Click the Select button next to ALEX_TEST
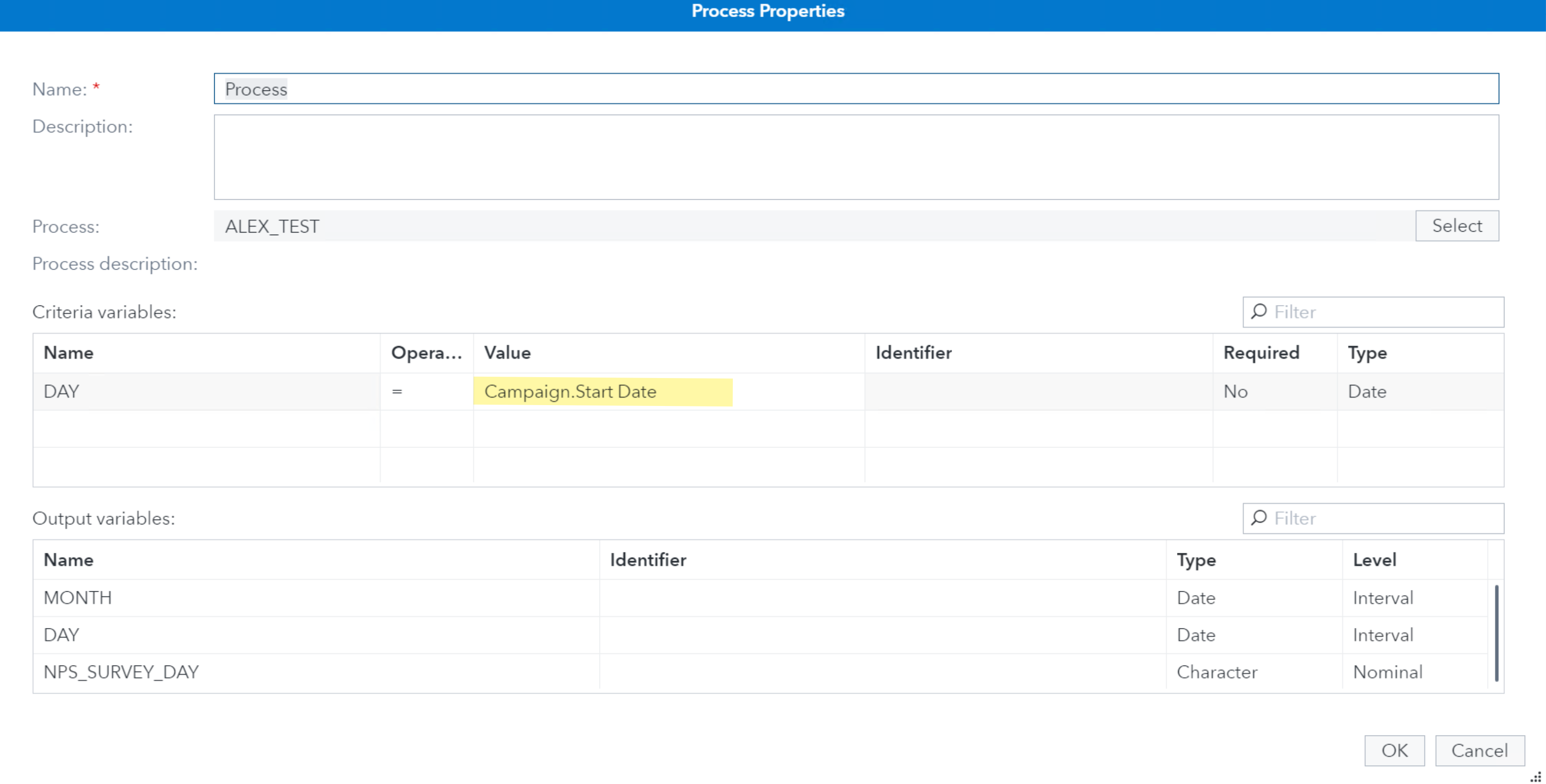This screenshot has height=784, width=1546. (1456, 225)
